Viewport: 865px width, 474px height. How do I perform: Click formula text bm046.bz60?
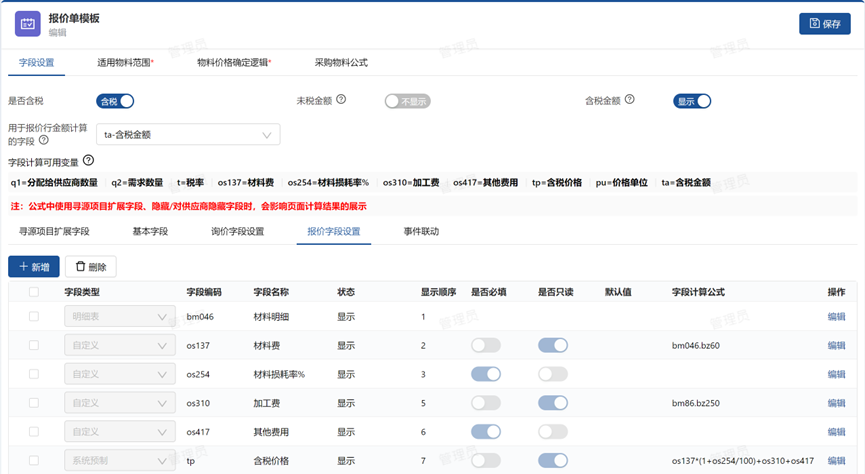click(696, 345)
